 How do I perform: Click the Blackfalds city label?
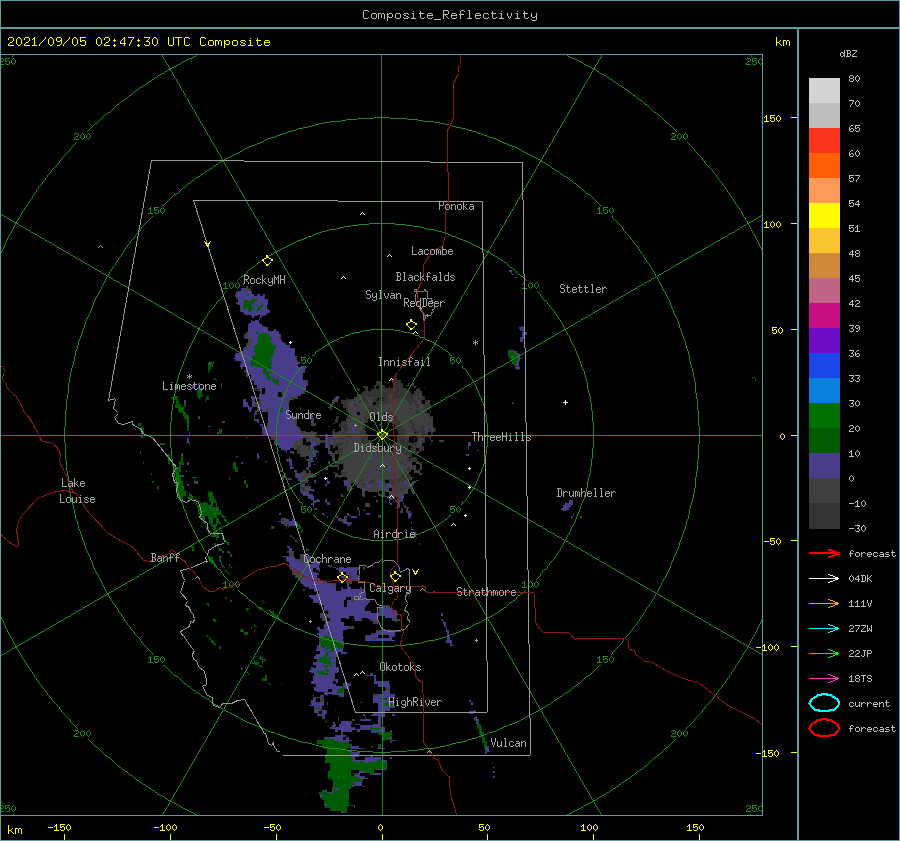click(425, 277)
